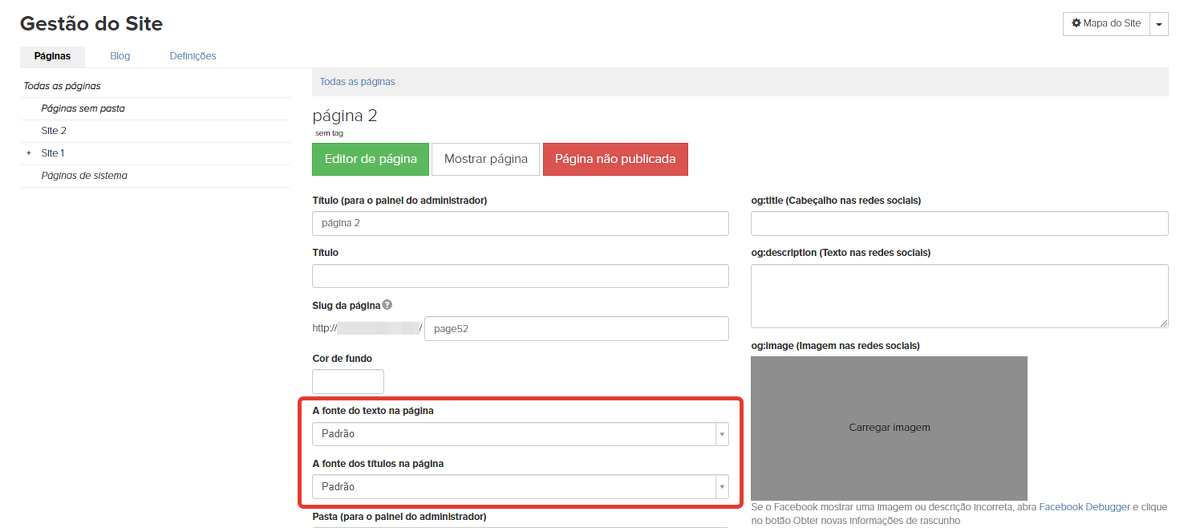This screenshot has width=1200, height=528.
Task: Open the Editor de página
Action: pos(370,159)
